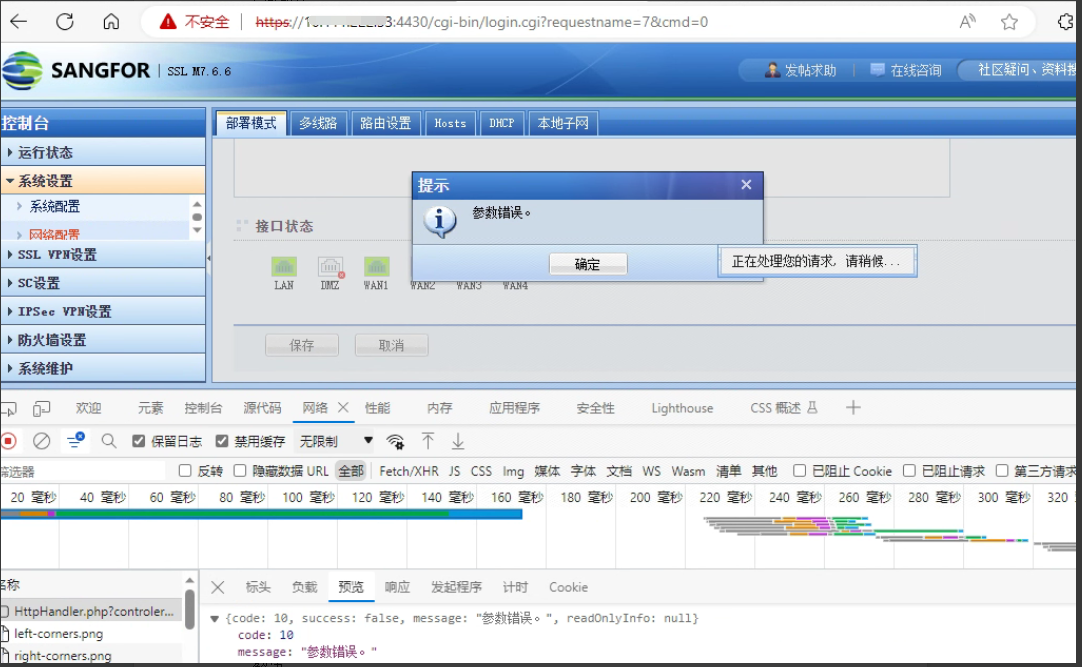1082x667 pixels.
Task: Uncheck the 禁用缓存 checkbox
Action: click(222, 441)
